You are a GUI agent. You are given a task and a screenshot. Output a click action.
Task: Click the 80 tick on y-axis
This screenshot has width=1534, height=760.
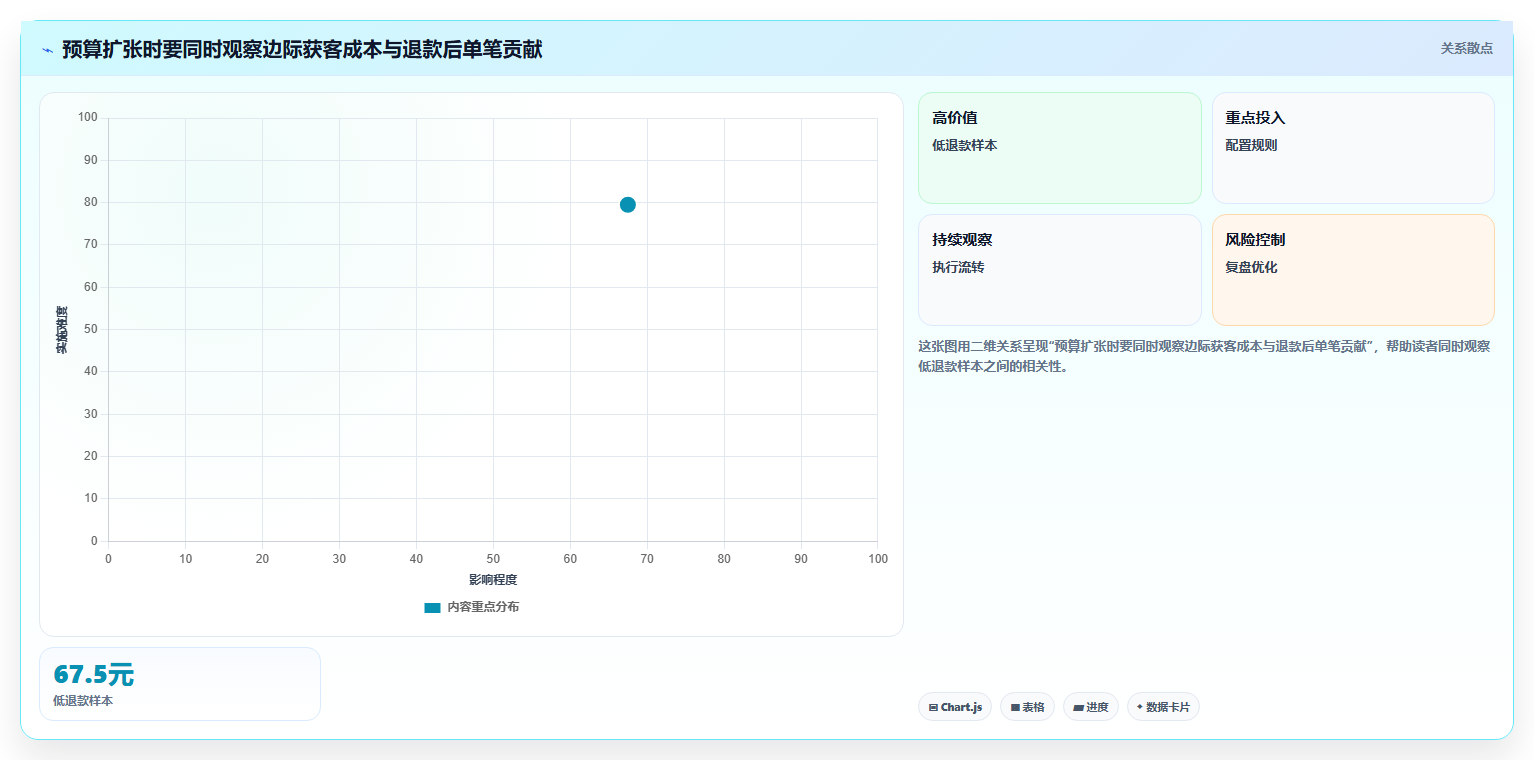(91, 202)
